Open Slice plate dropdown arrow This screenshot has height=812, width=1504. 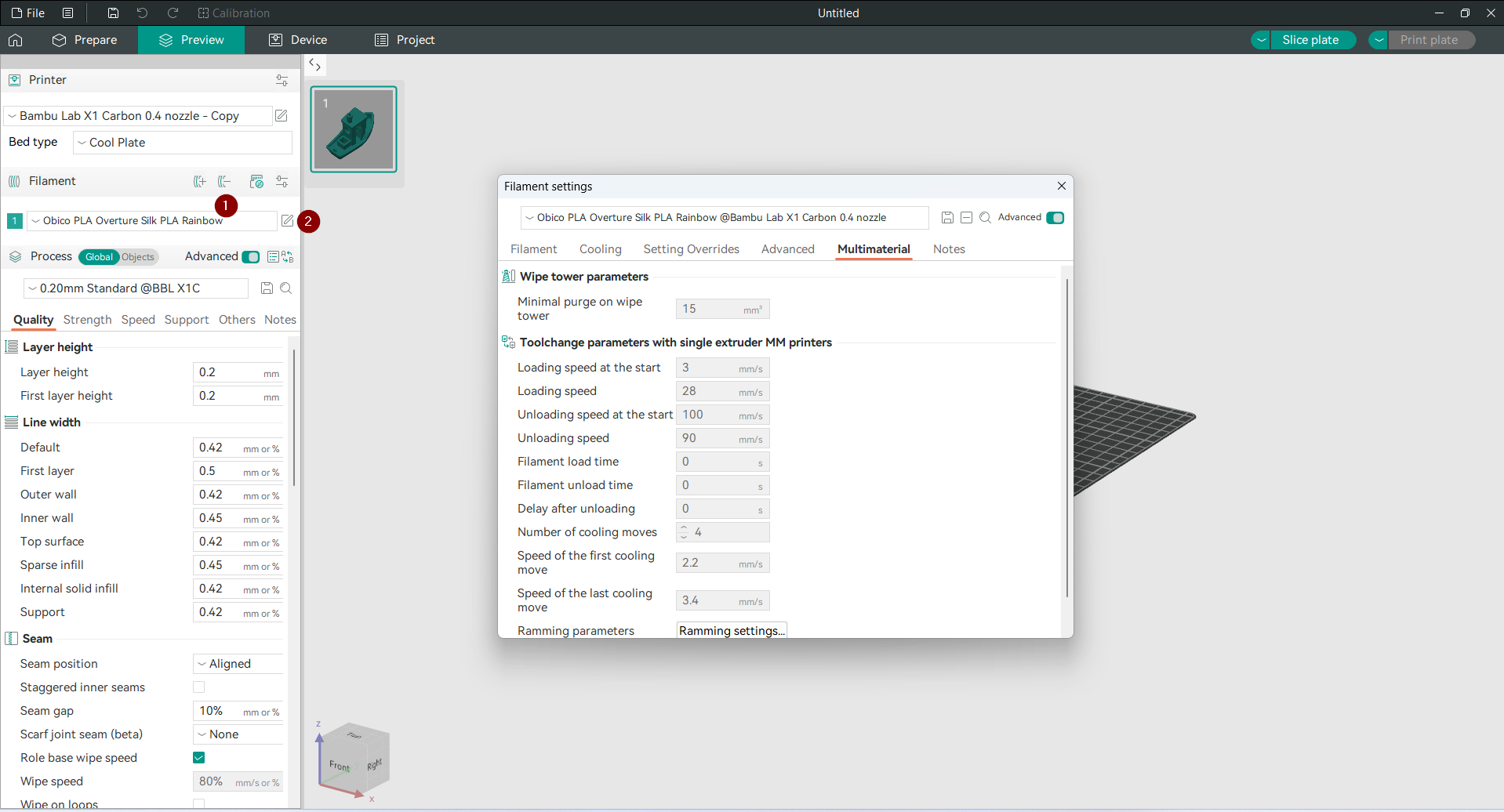coord(1261,40)
